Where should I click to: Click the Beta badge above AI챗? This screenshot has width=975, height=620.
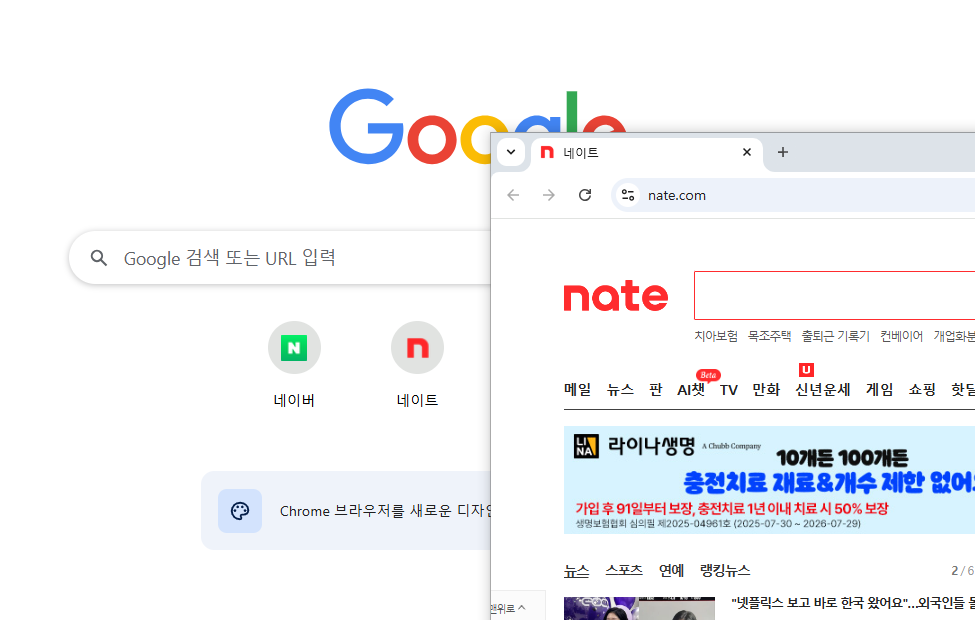708,375
